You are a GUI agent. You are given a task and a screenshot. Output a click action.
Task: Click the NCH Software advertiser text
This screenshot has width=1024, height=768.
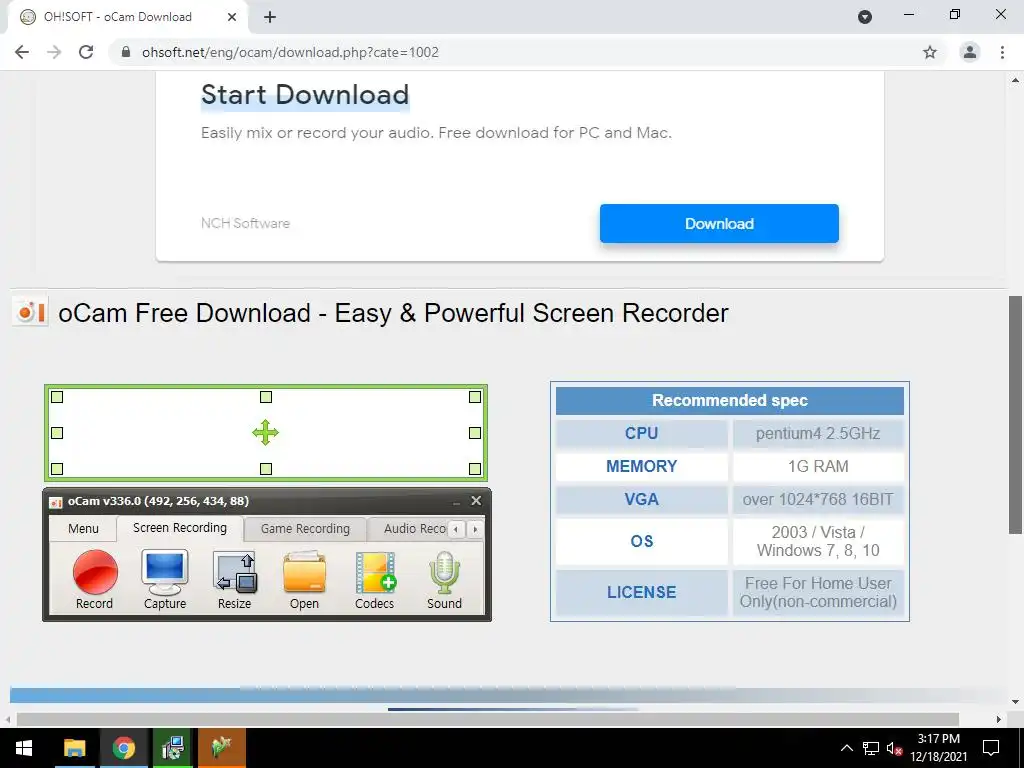pos(245,223)
